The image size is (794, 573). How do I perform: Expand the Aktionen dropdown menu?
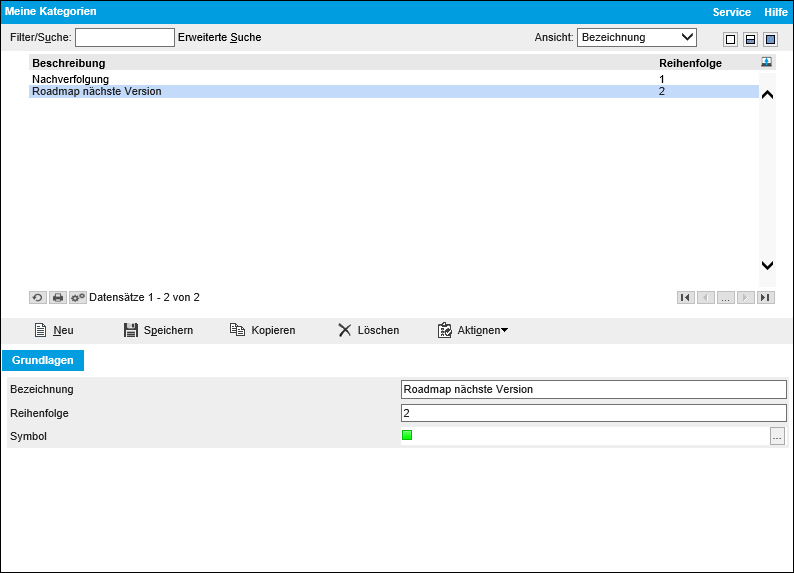(473, 330)
